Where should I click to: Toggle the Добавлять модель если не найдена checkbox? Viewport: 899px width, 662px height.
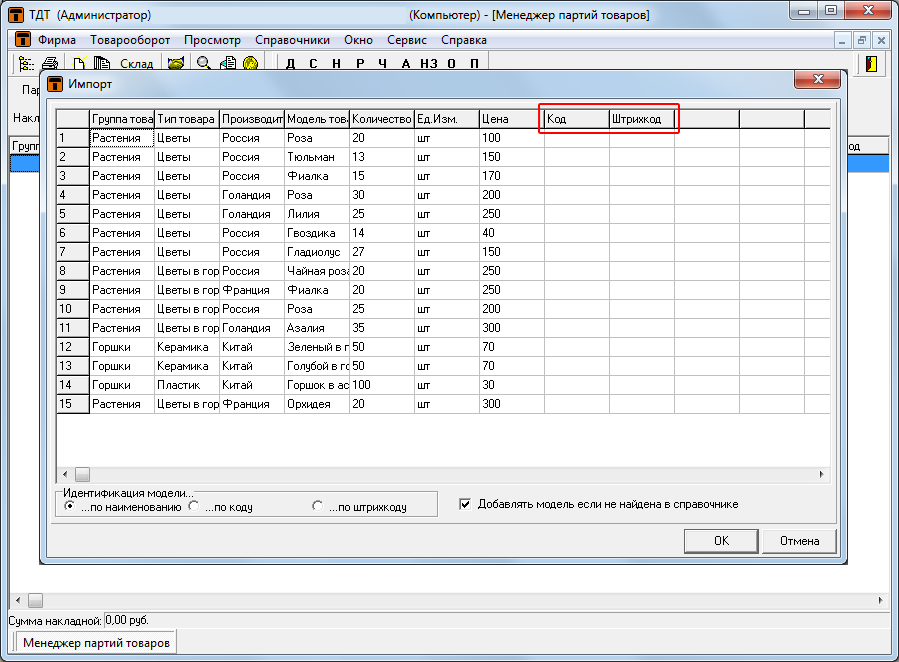[465, 504]
